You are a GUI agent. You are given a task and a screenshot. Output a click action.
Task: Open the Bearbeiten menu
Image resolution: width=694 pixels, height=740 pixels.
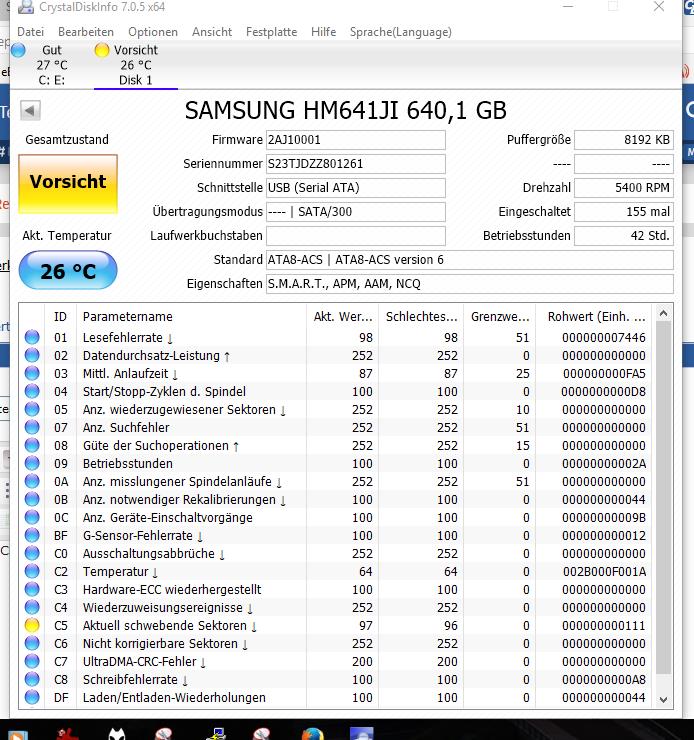[x=86, y=32]
